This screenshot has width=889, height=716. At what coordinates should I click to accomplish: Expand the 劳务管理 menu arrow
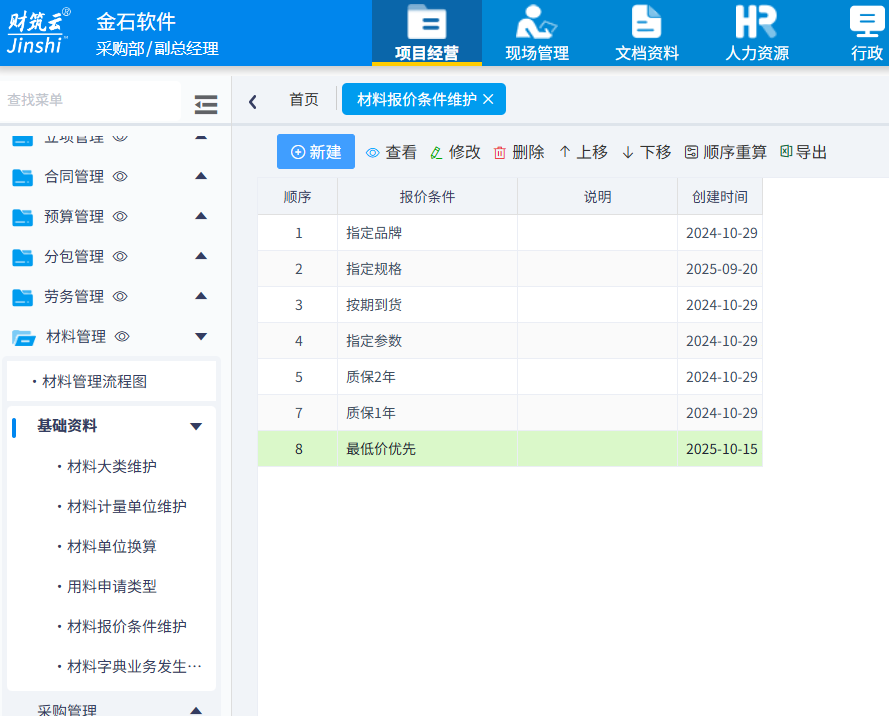(x=201, y=296)
